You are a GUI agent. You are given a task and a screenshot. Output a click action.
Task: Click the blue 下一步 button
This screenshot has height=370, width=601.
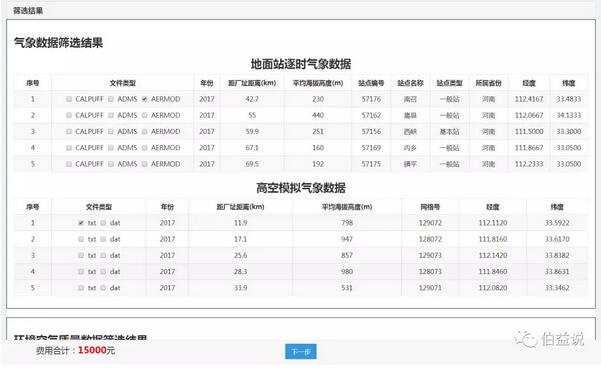pyautogui.click(x=301, y=352)
